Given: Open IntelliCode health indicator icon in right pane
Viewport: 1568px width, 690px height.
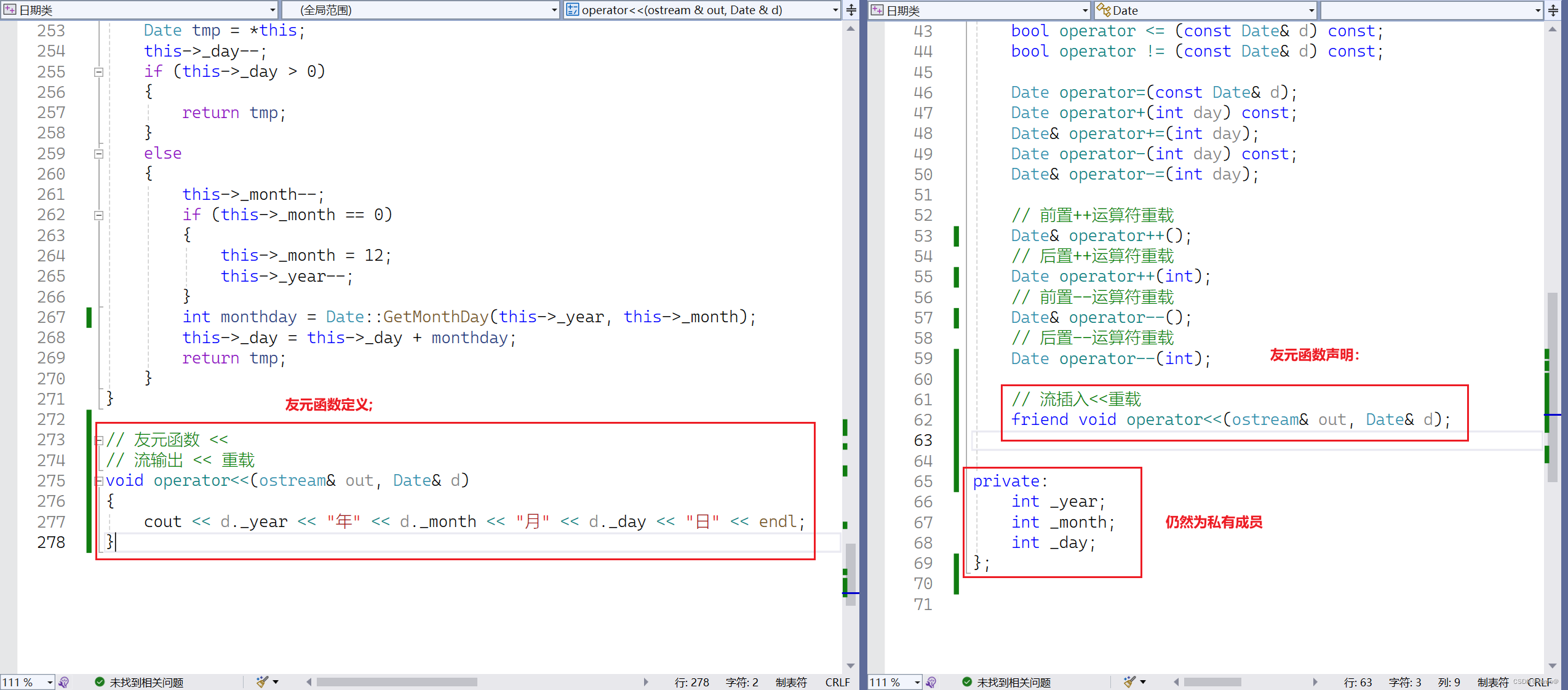Looking at the screenshot, I should click(931, 682).
